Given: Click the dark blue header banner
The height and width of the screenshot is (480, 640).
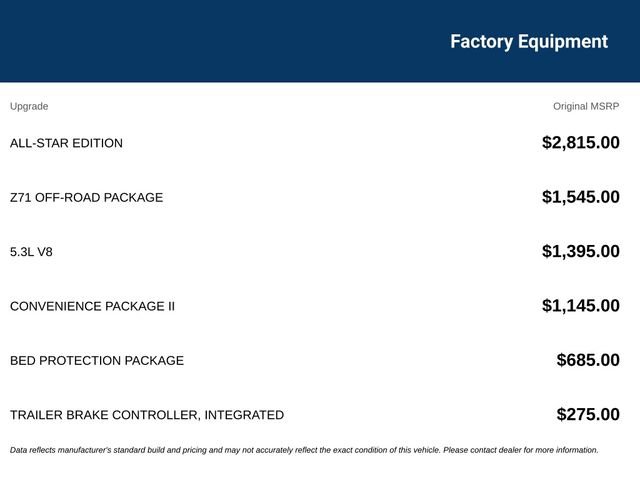Looking at the screenshot, I should click(320, 41).
